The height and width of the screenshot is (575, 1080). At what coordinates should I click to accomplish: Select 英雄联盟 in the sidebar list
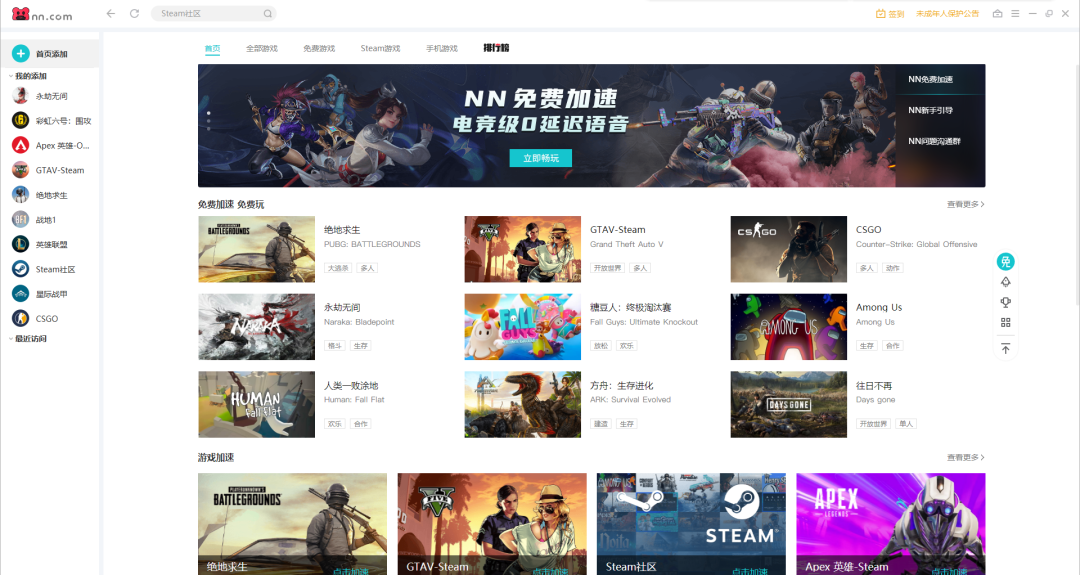pyautogui.click(x=51, y=245)
